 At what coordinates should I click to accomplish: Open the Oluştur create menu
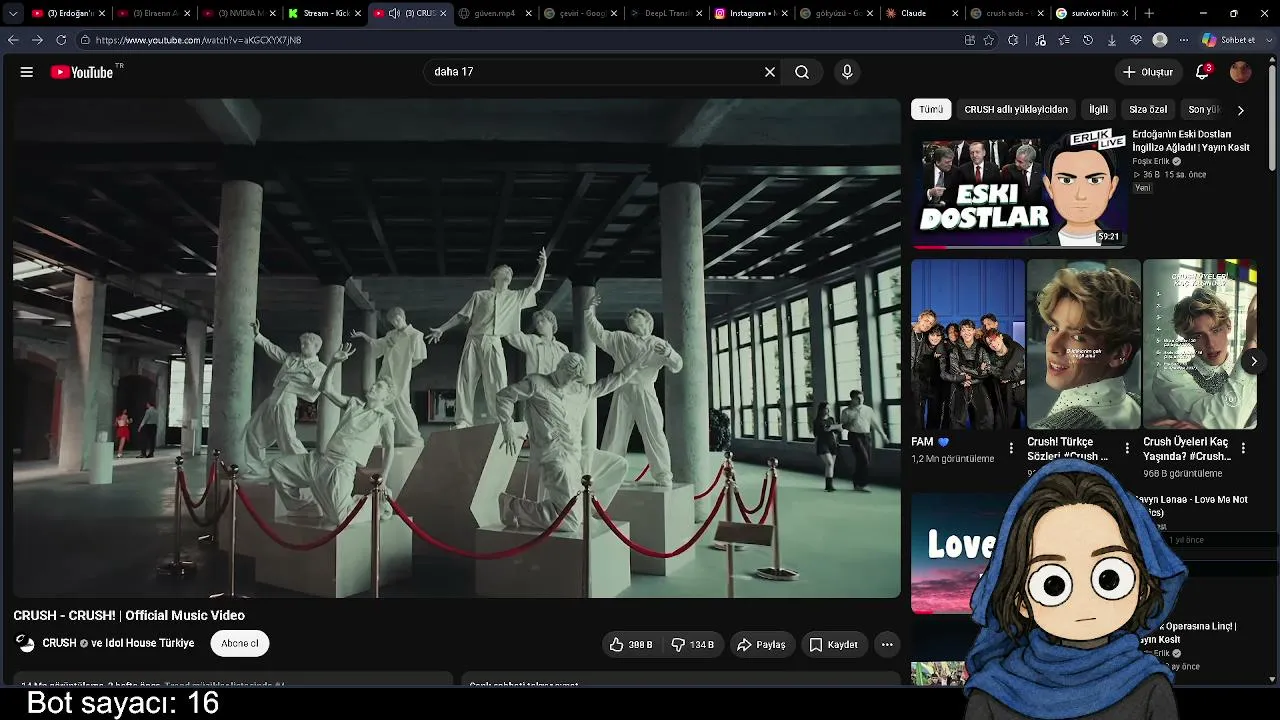tap(1147, 72)
